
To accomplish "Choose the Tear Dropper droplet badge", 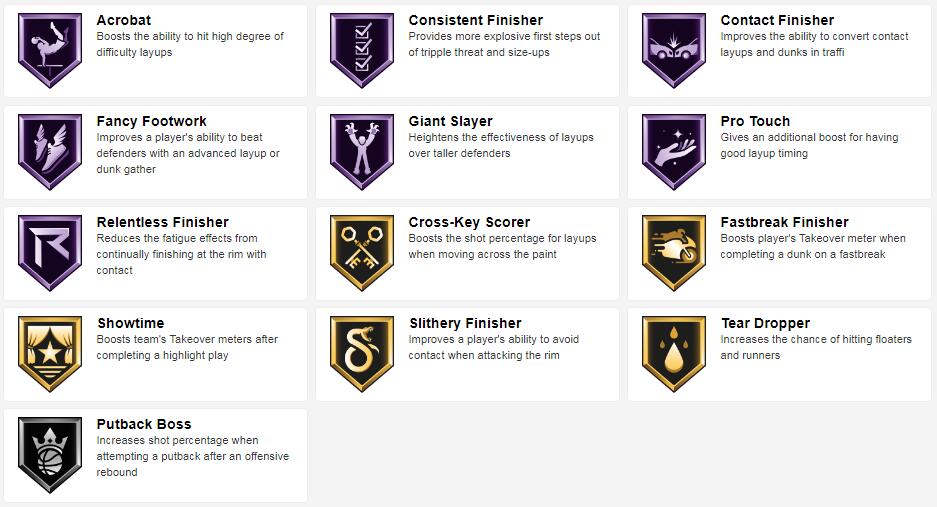I will tap(674, 354).
